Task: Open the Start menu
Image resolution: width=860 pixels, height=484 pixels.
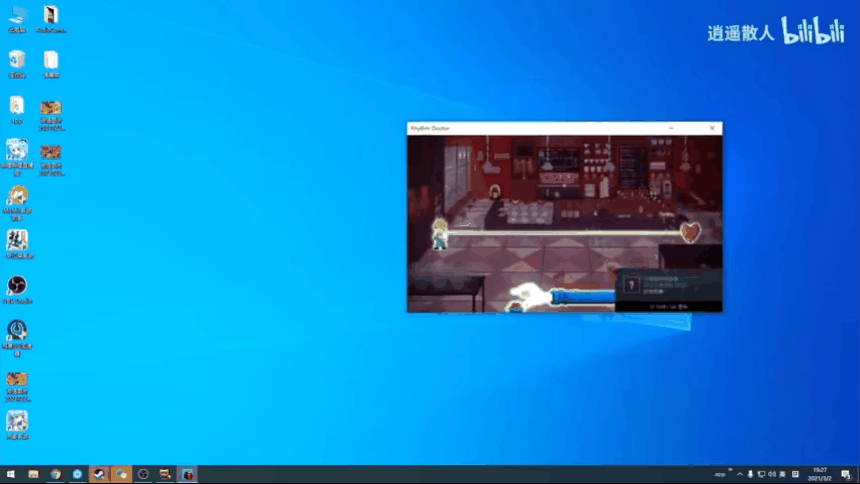Action: coord(10,474)
